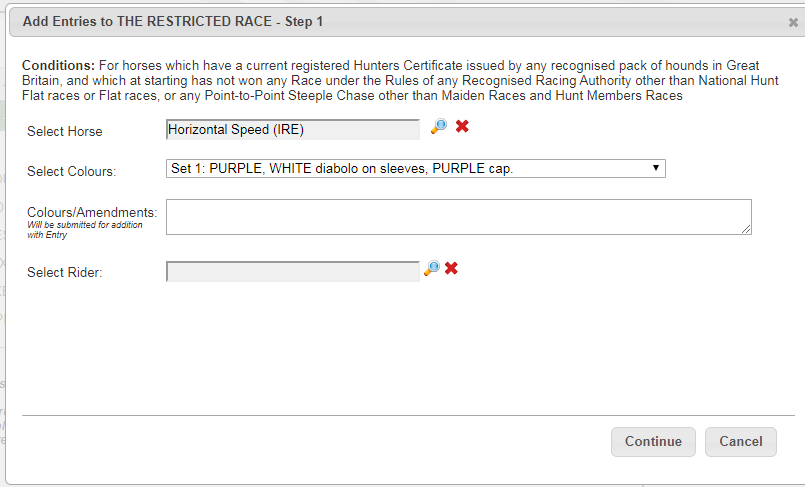Click the Add Entries dialog title bar
The height and width of the screenshot is (487, 805).
(400, 21)
